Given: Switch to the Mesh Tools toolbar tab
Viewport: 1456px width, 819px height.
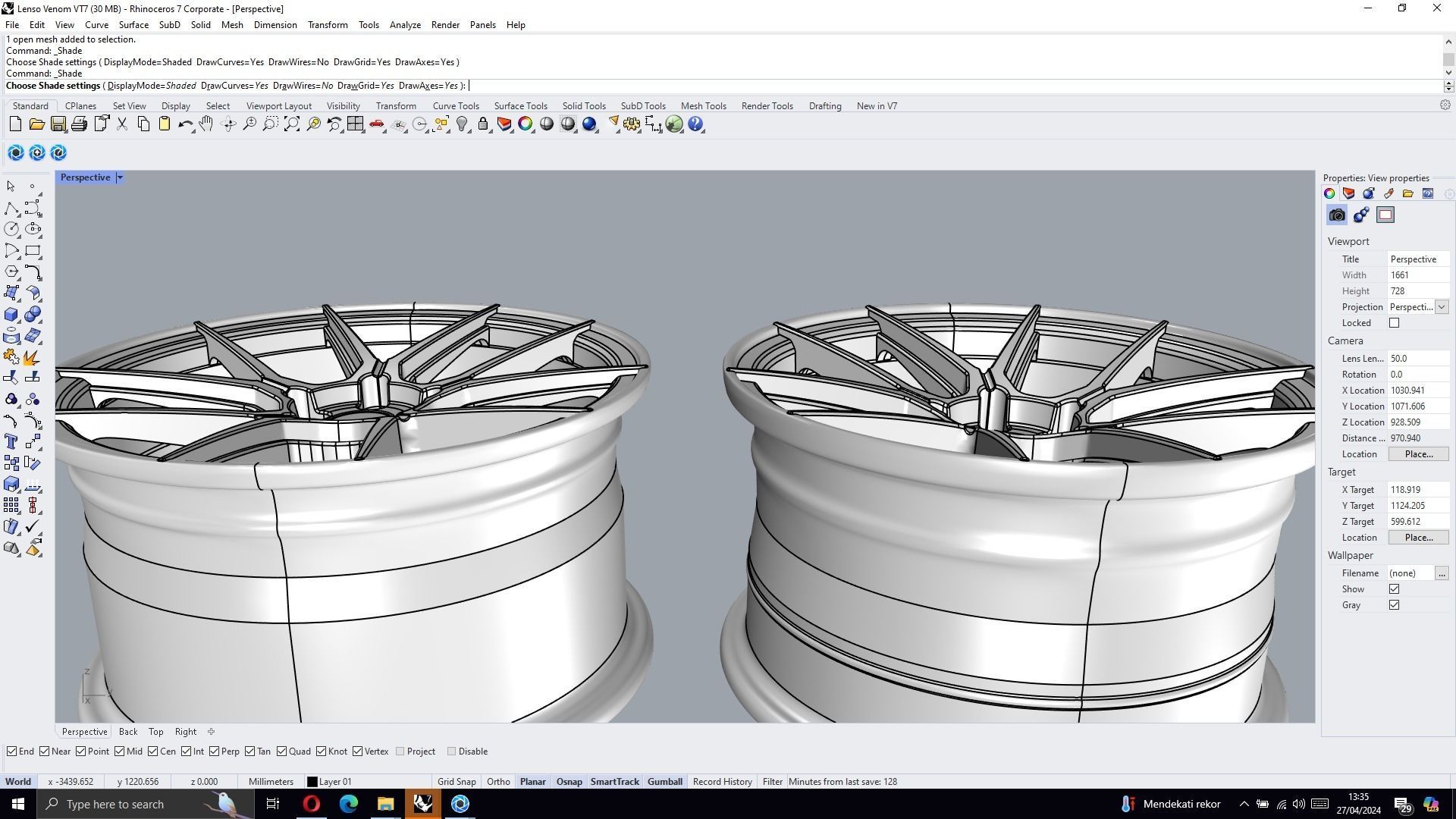Looking at the screenshot, I should [x=703, y=106].
